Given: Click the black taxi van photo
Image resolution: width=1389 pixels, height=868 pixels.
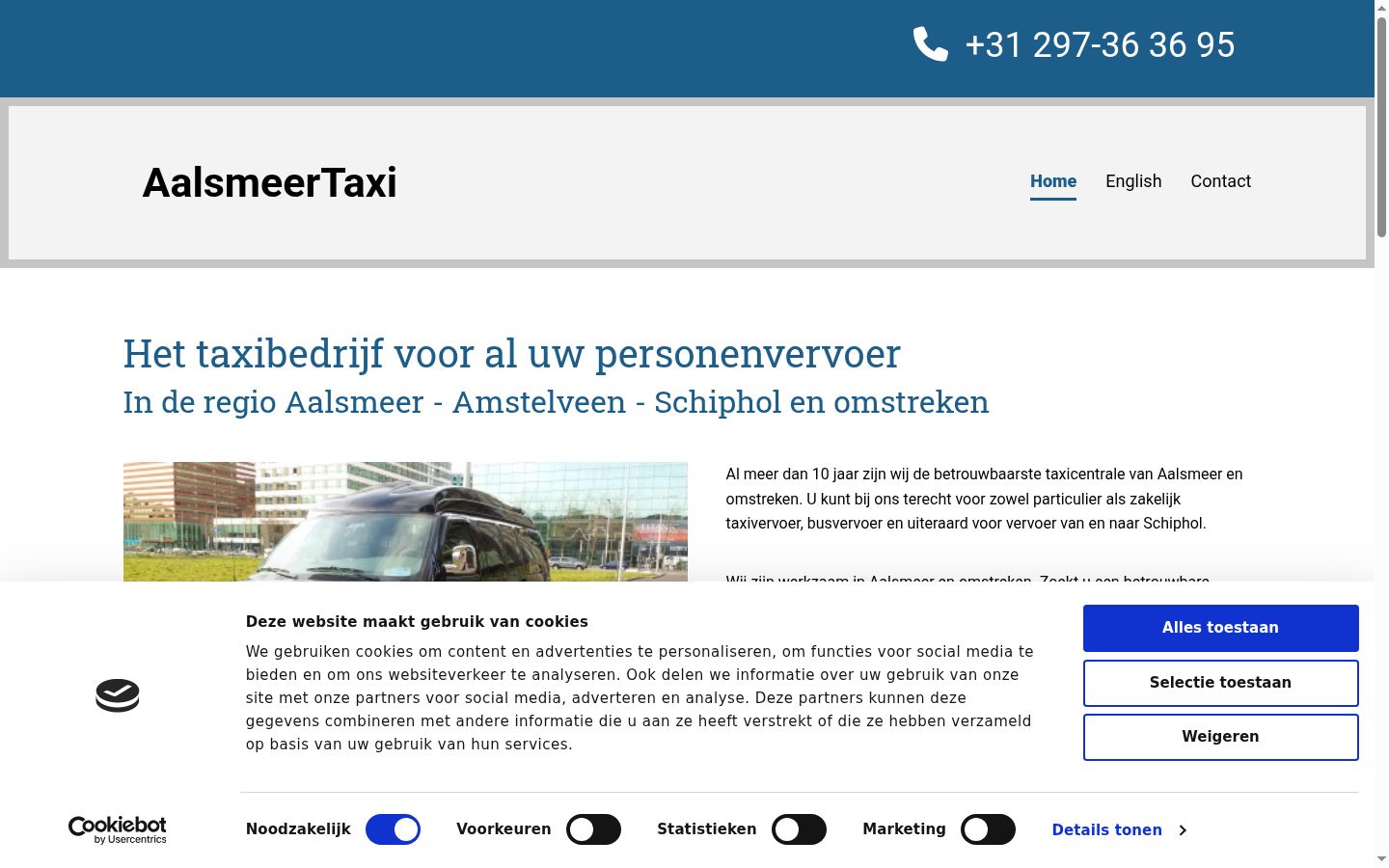Looking at the screenshot, I should [x=405, y=522].
